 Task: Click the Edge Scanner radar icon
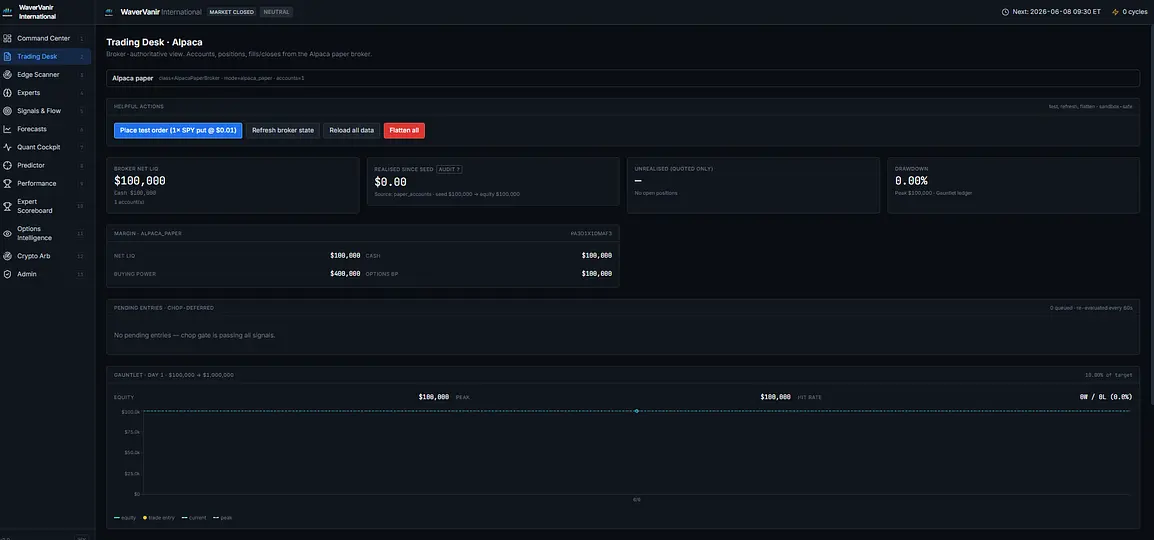[x=7, y=74]
